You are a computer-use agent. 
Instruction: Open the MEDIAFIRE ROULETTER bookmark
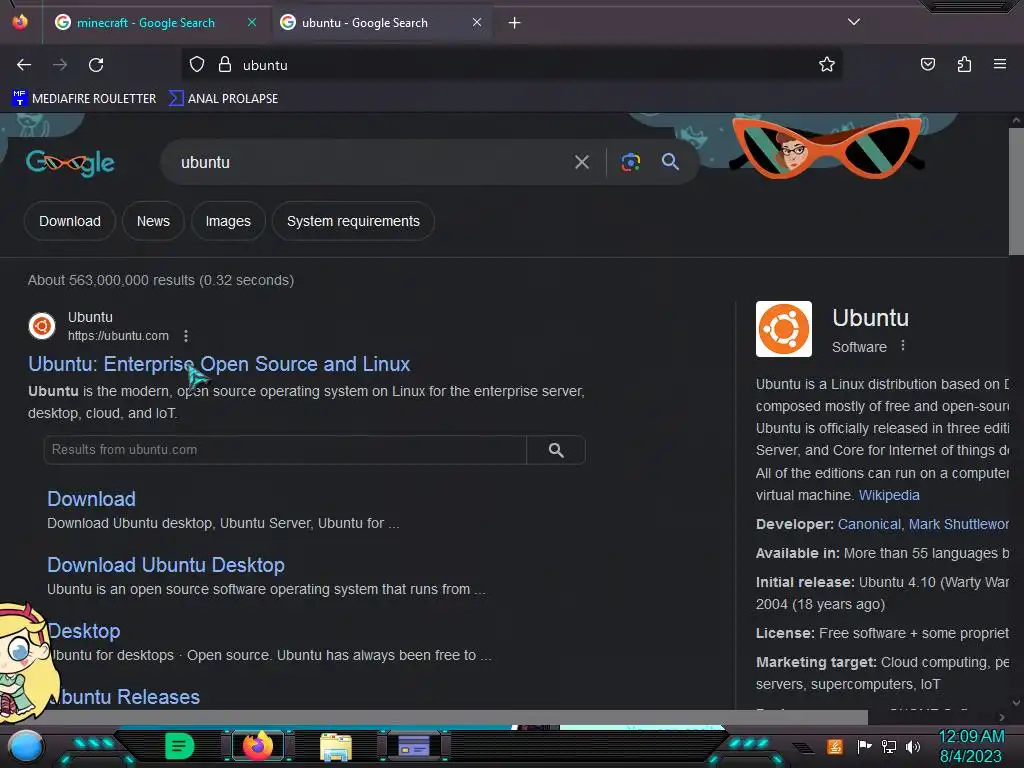point(84,99)
